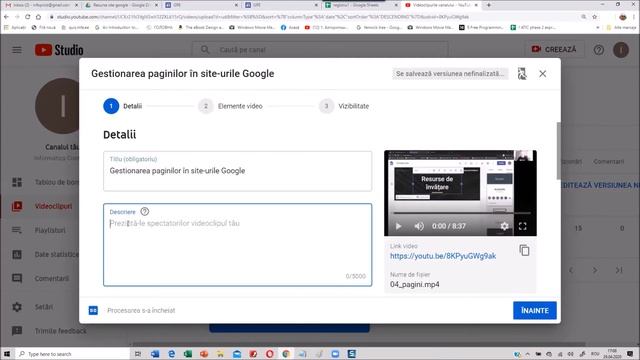Go to step 3 Vizibilitate
The image size is (640, 360).
(x=344, y=106)
